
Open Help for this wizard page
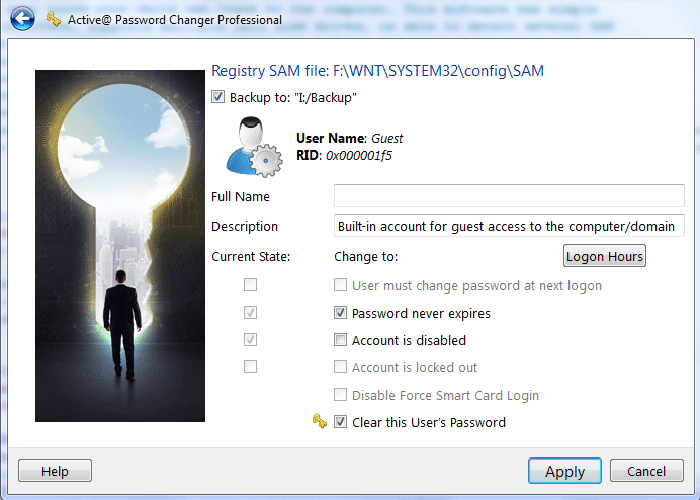pyautogui.click(x=55, y=471)
